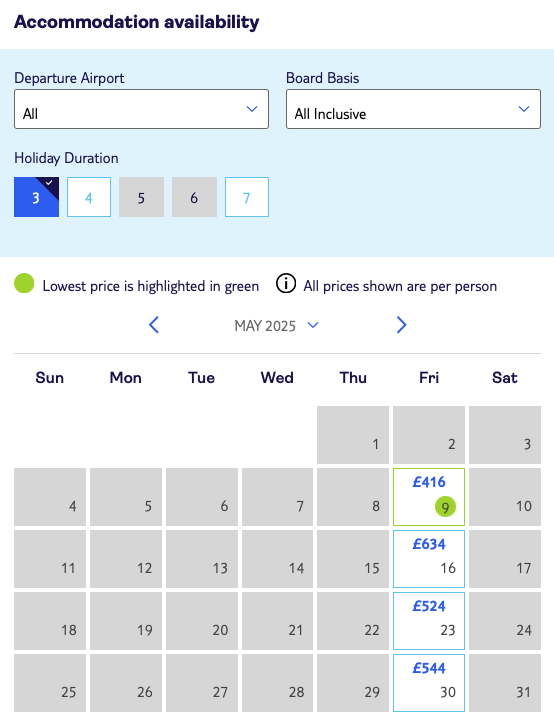Click the chevron in Departure Airport box
Viewport: 554px width, 725px height.
coord(252,109)
